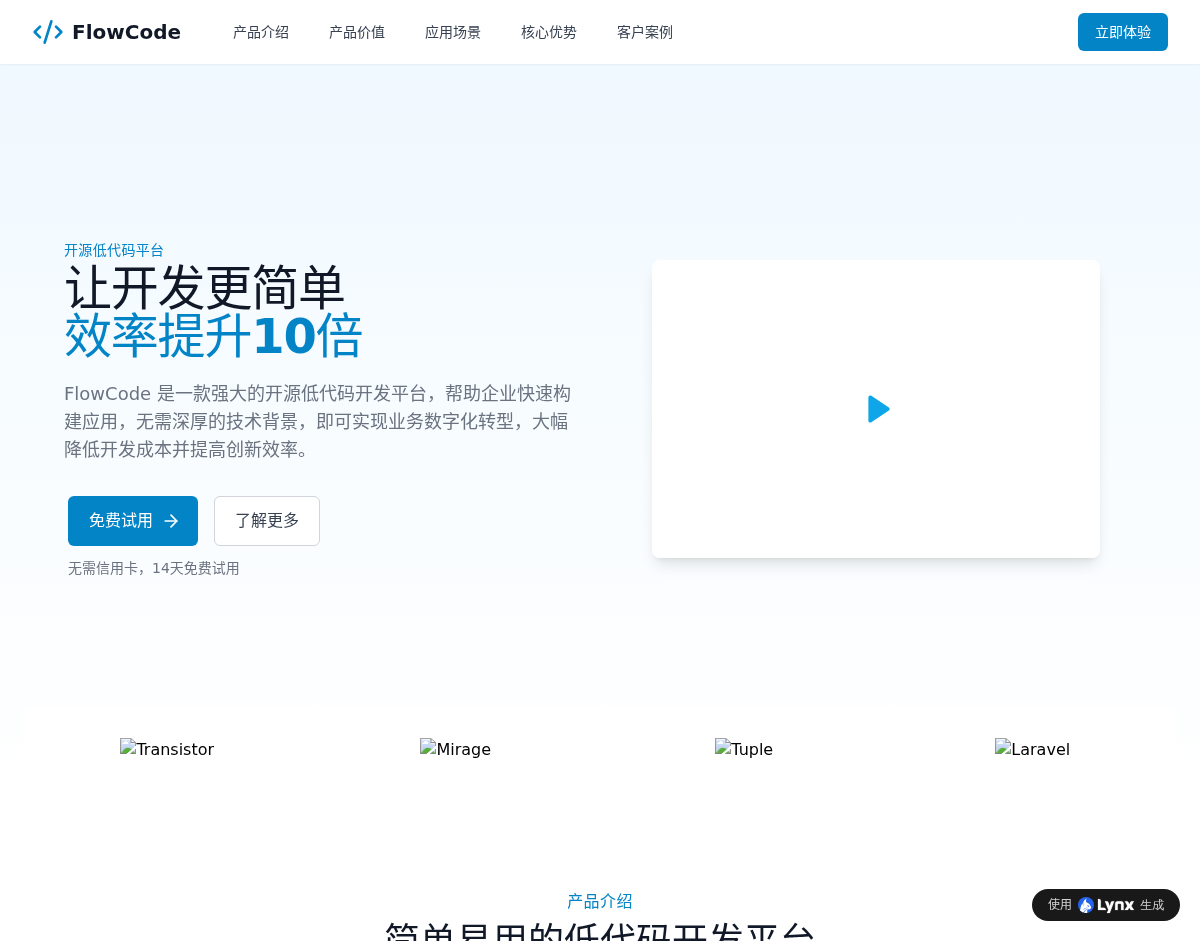Click the 开源低代码平台 tagline above the headline

tap(114, 250)
